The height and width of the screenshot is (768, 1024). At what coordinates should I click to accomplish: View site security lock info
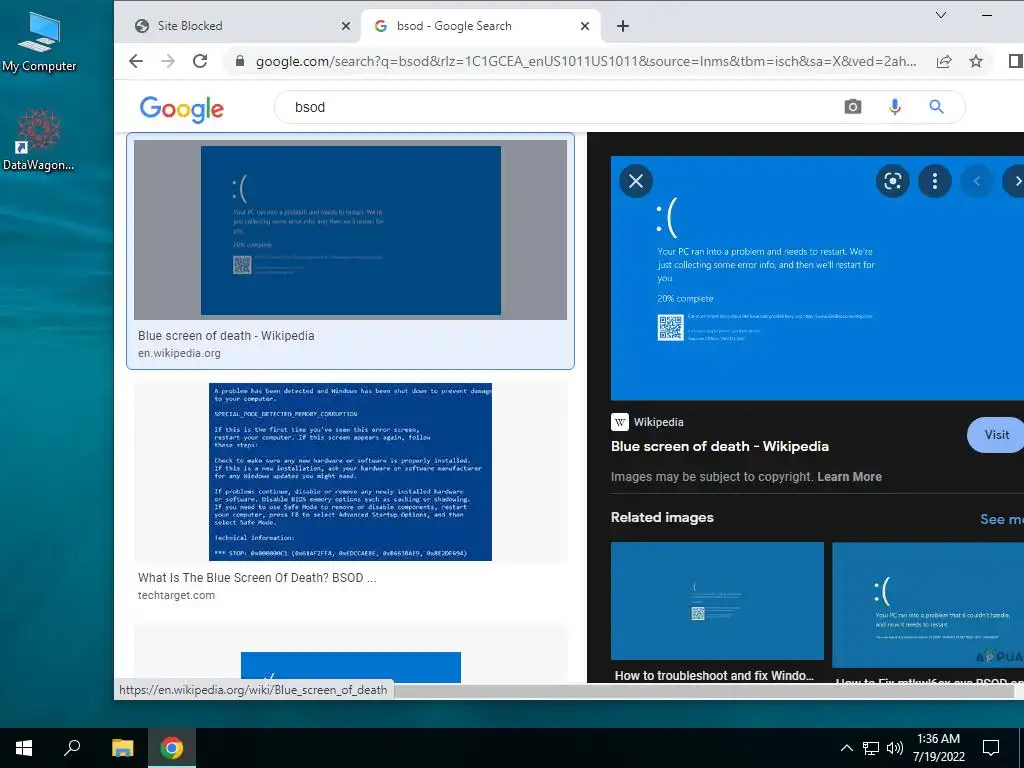(240, 61)
